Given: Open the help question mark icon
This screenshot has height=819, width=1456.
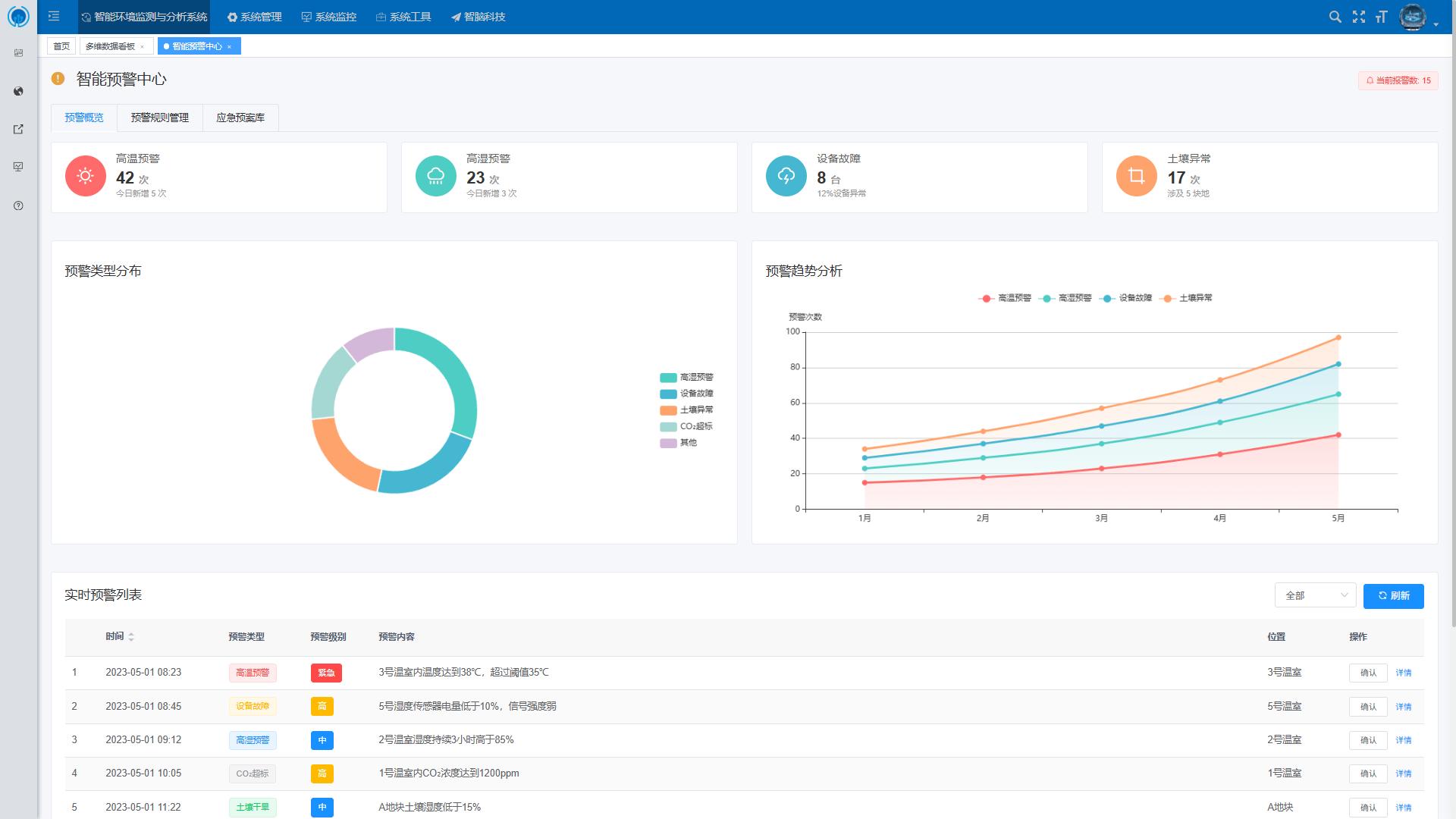Looking at the screenshot, I should [x=18, y=206].
